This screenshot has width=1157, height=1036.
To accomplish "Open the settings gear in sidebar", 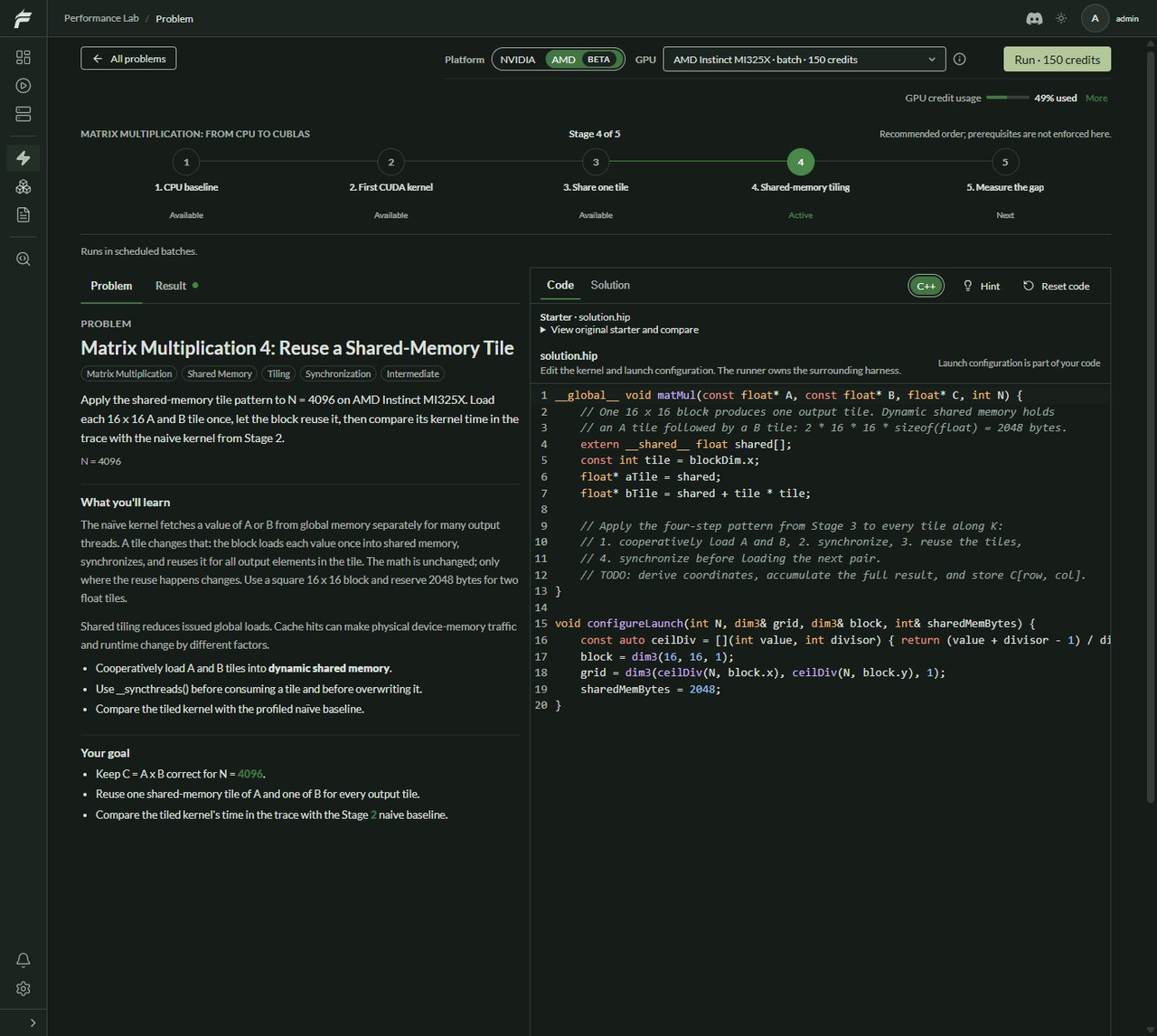I will click(x=24, y=989).
